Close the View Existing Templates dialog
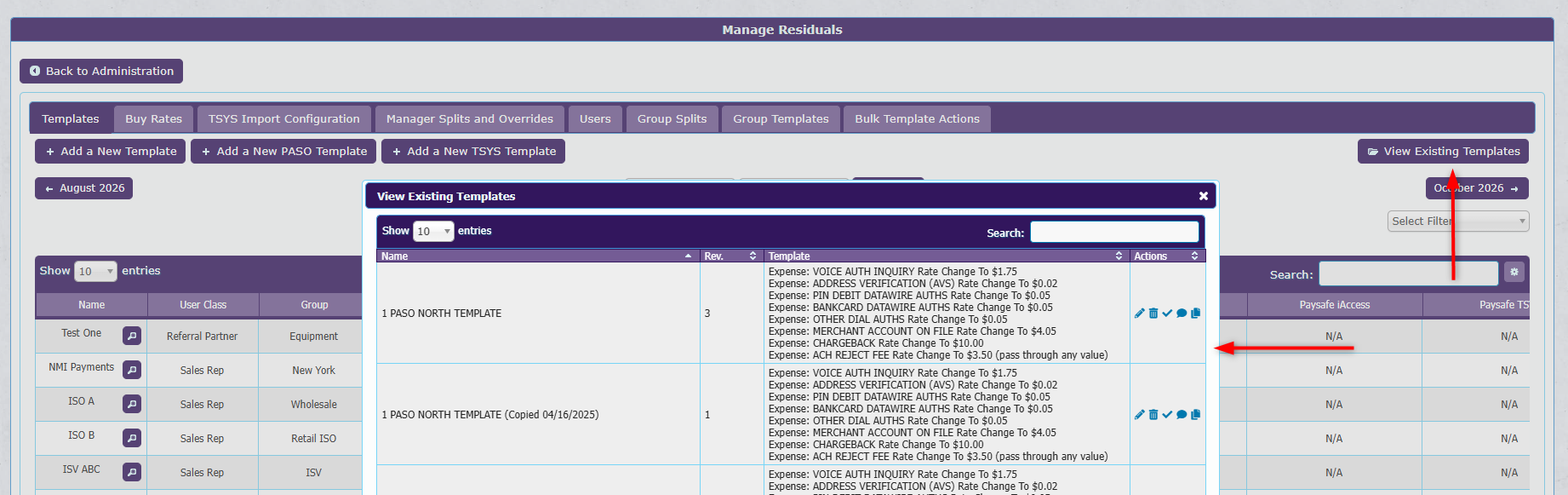 point(1203,196)
